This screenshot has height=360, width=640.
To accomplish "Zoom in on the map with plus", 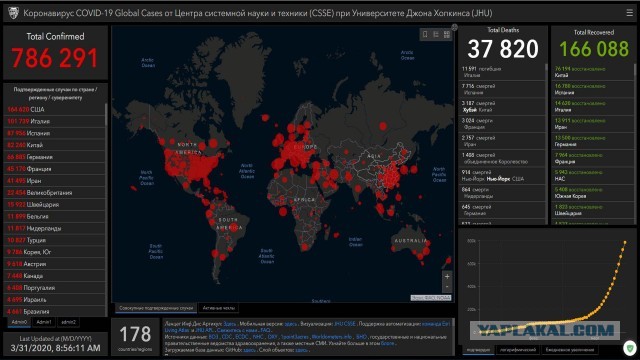I will [x=447, y=277].
